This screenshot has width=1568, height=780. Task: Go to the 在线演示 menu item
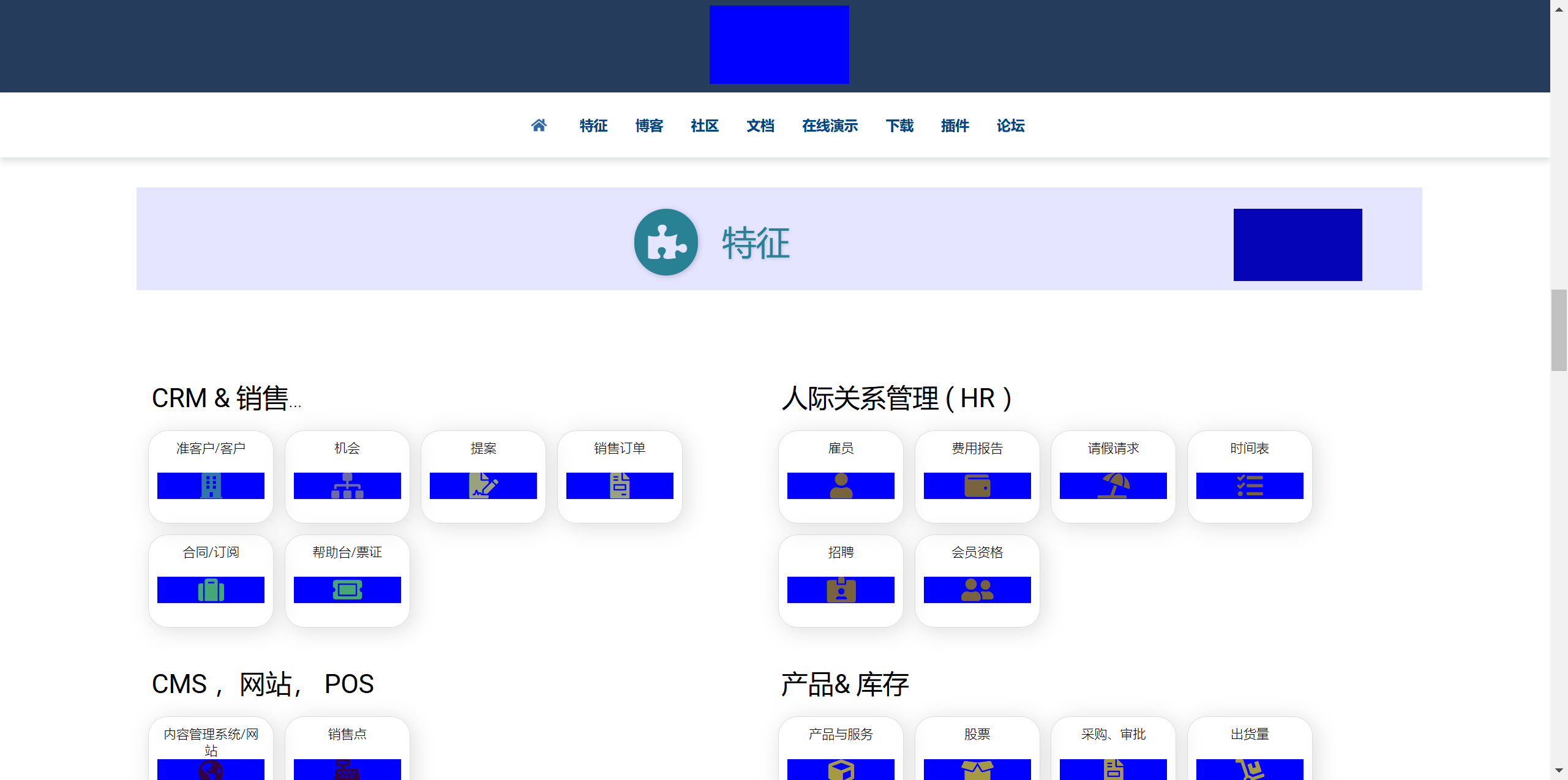click(x=830, y=126)
